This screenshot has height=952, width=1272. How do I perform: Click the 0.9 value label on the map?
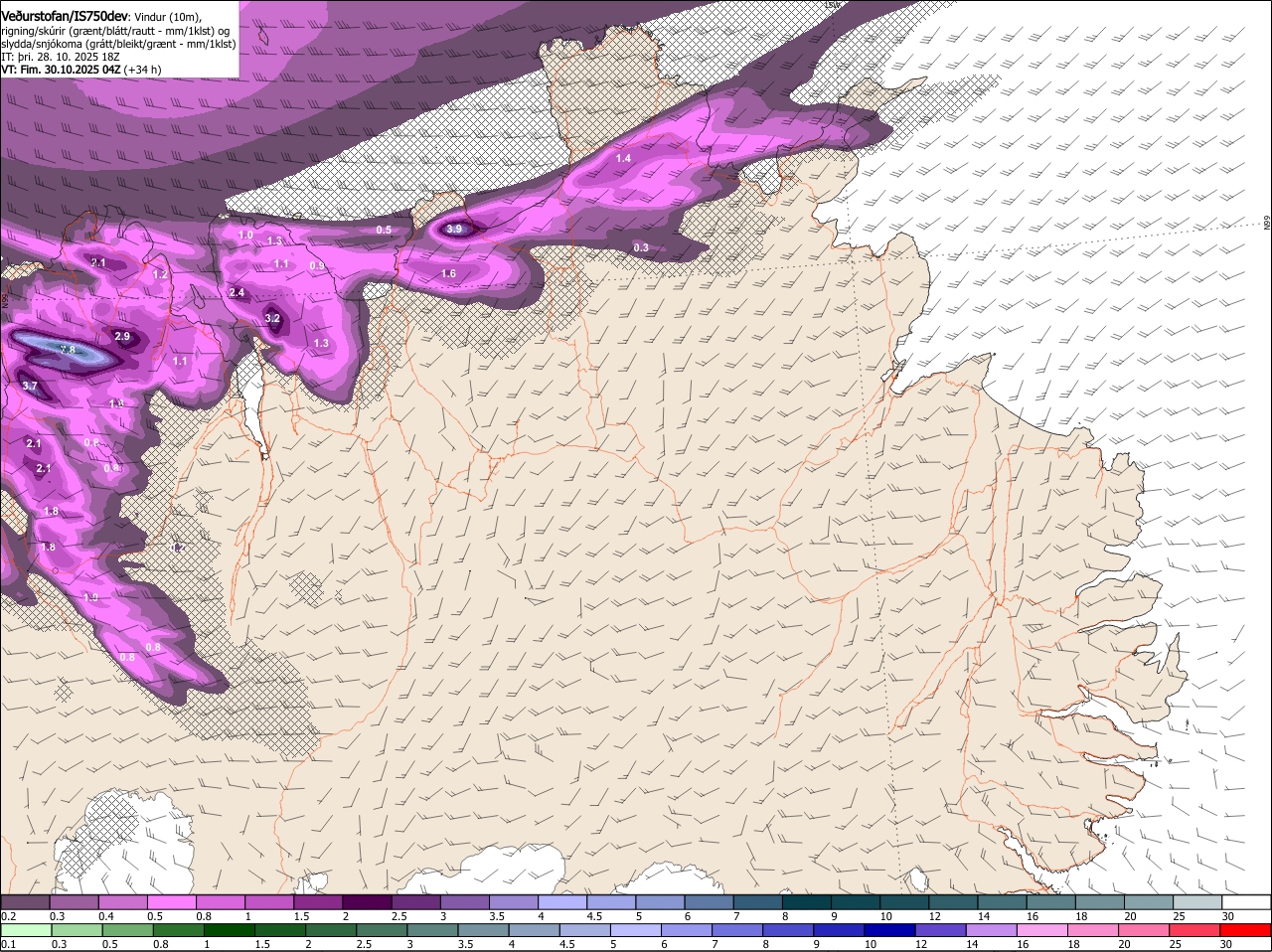(x=317, y=265)
